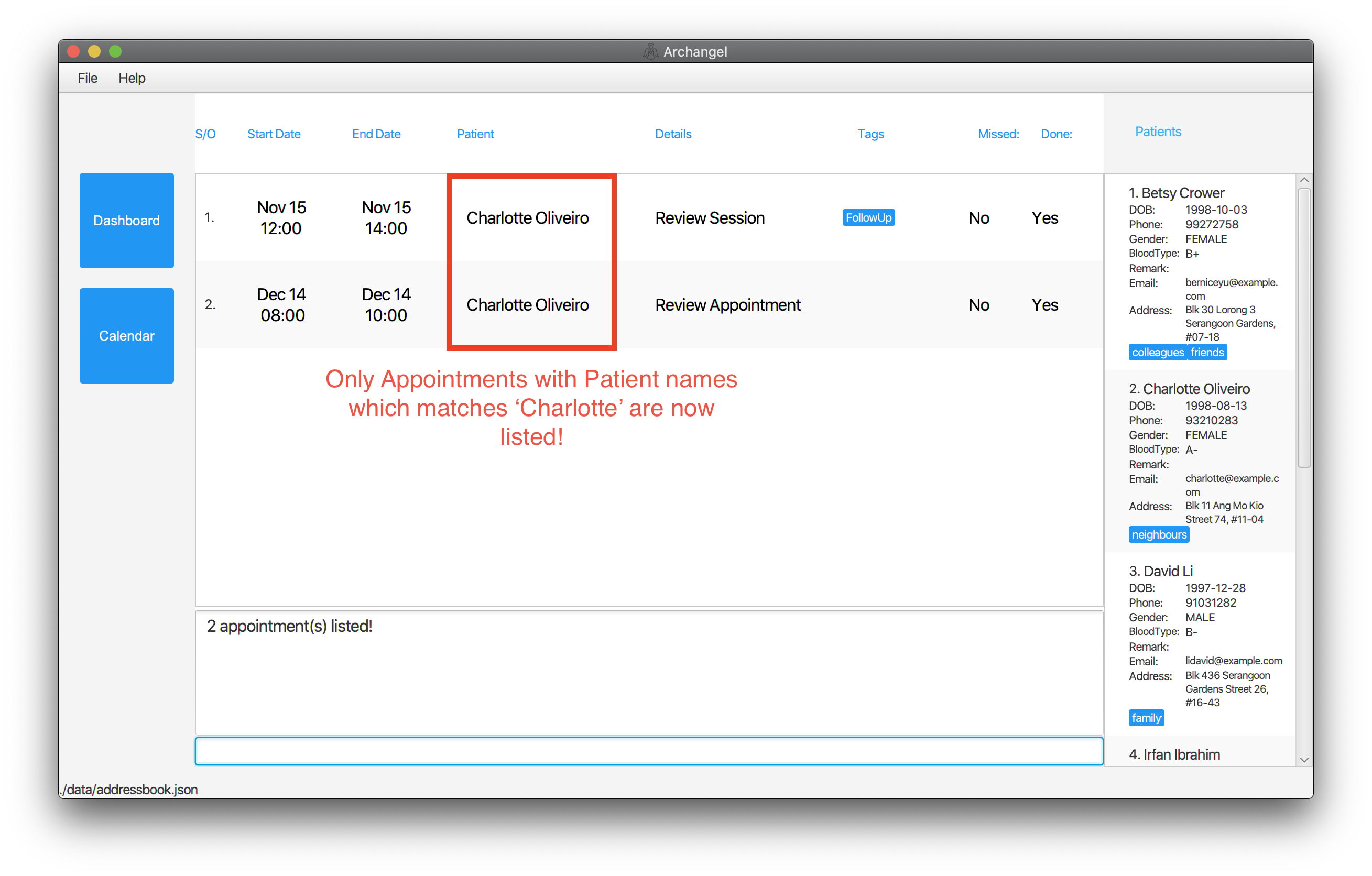Click the '2 appointment(s) listed!' result box
1372x876 pixels.
coord(648,672)
